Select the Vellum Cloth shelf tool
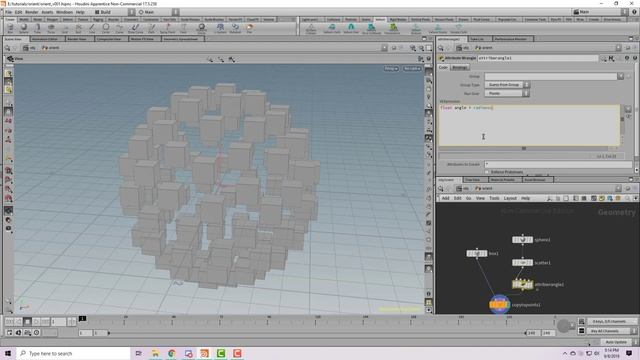Viewport: 640px width, 360px height. pos(332,28)
